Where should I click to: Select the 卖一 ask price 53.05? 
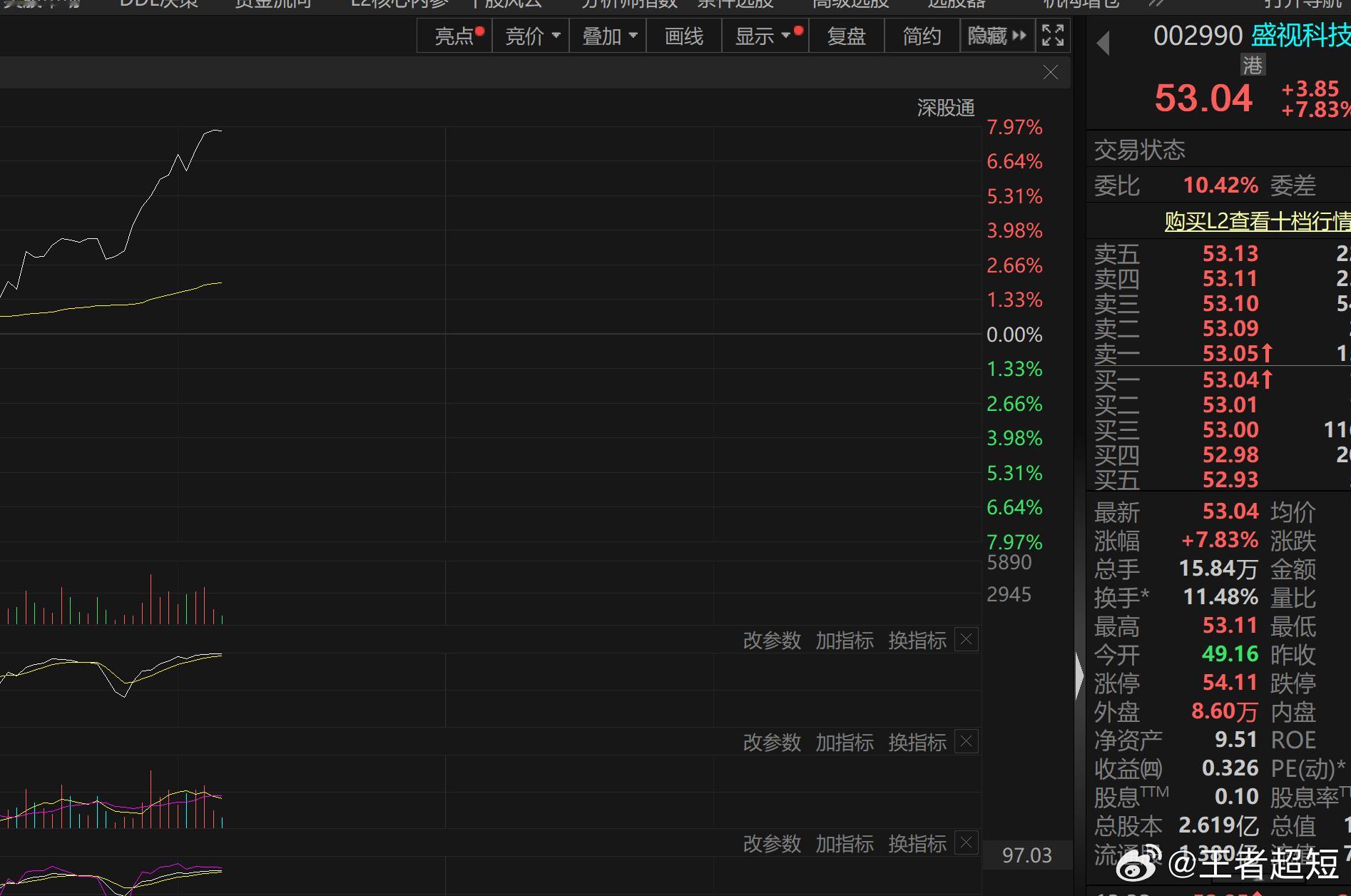coord(1230,353)
